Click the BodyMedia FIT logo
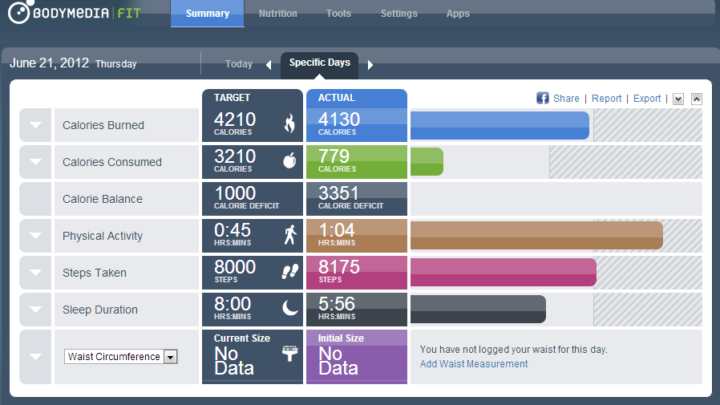This screenshot has height=405, width=720. pyautogui.click(x=74, y=12)
